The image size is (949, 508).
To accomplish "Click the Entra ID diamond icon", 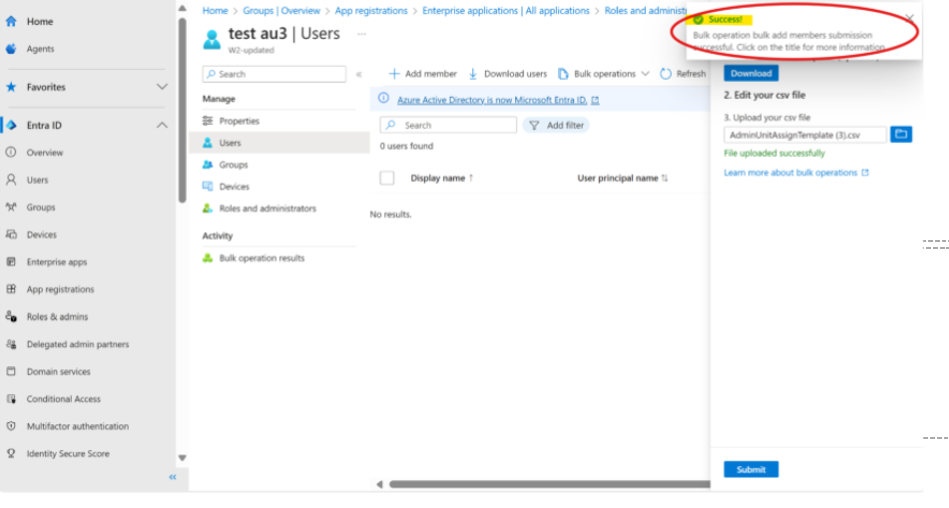I will [11, 125].
